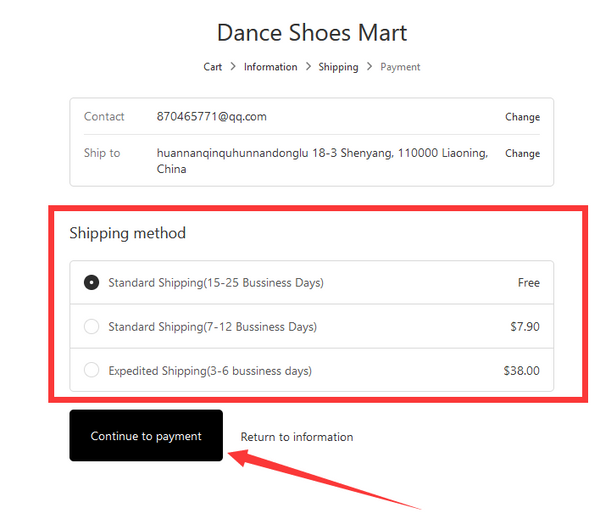This screenshot has width=600, height=530.
Task: Click chevron between Information and Shipping
Action: point(308,67)
